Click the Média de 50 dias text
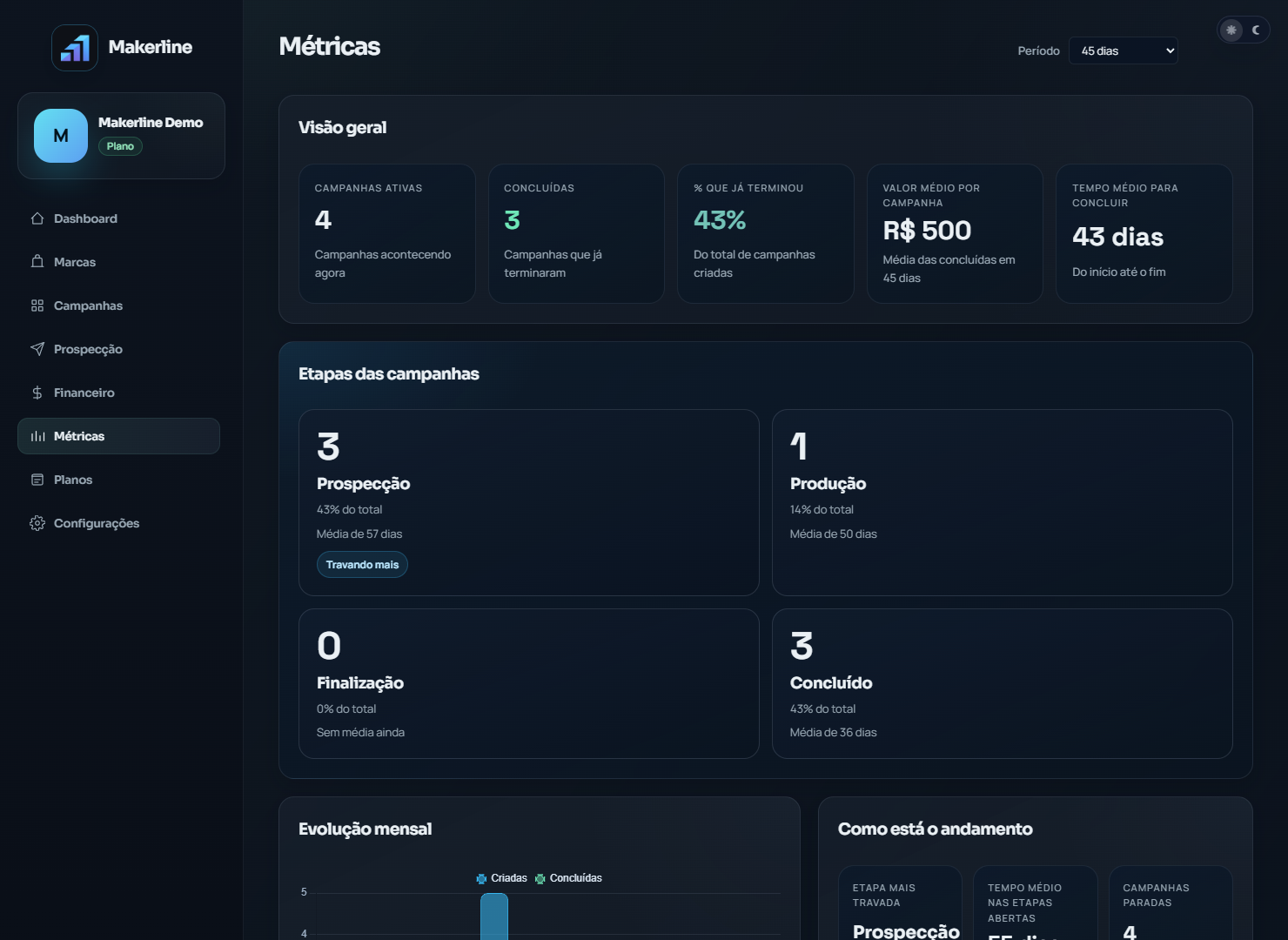 pyautogui.click(x=833, y=534)
